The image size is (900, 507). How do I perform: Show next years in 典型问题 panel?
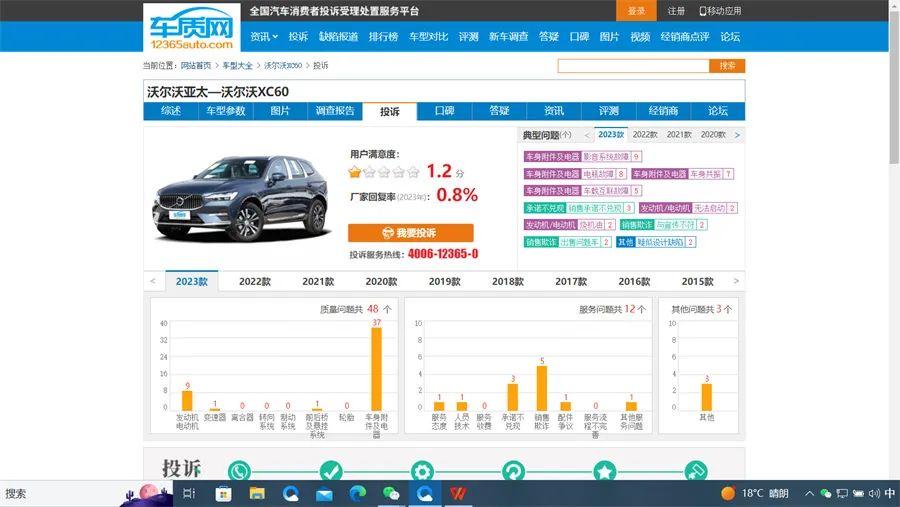[737, 135]
